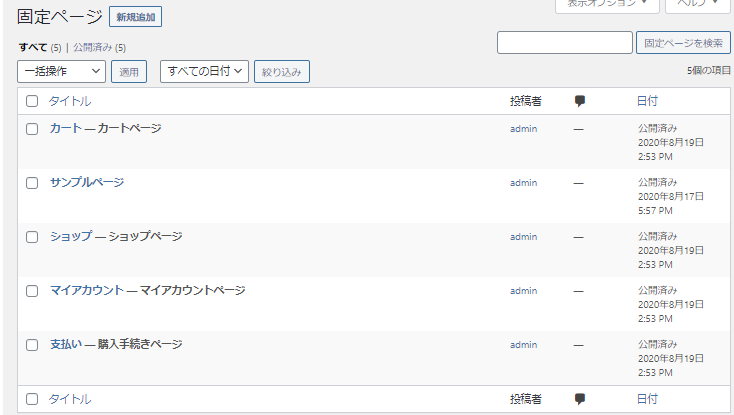Click the 固定ページ page heading

tap(60, 16)
